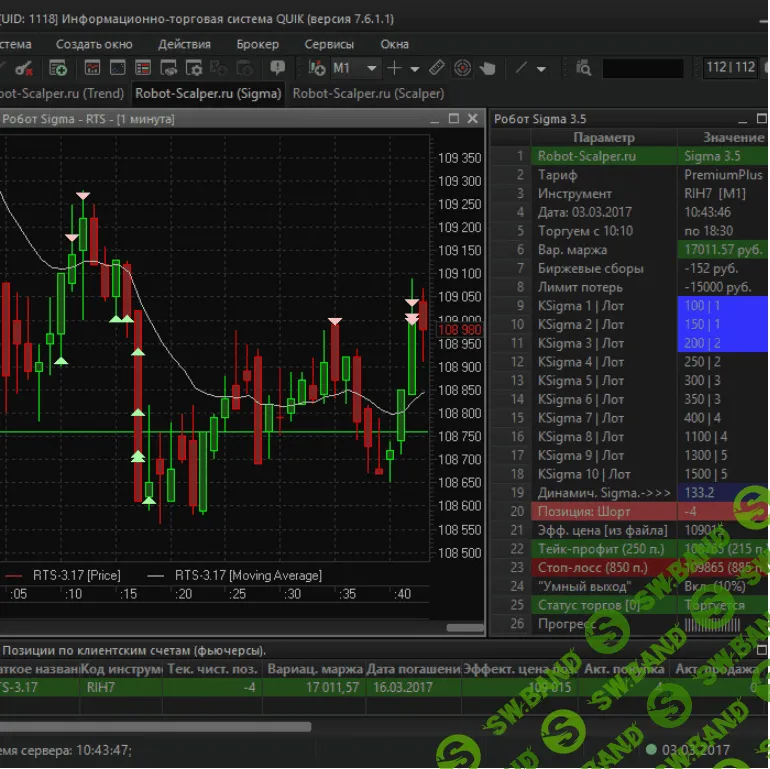This screenshot has width=770, height=769.
Task: Expand the crosshair tool dropdown arrow
Action: point(415,69)
